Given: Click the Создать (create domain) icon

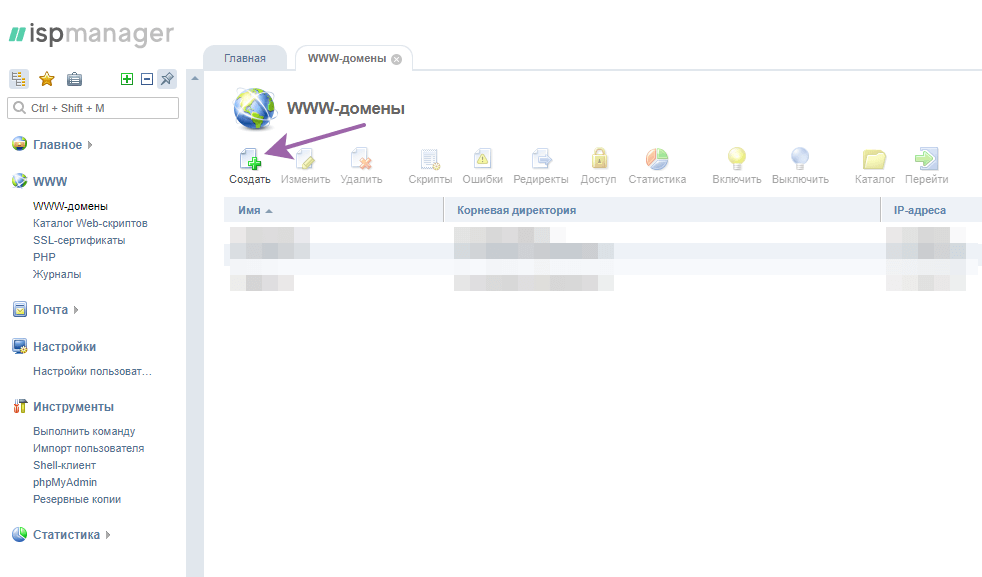Looking at the screenshot, I should [249, 160].
